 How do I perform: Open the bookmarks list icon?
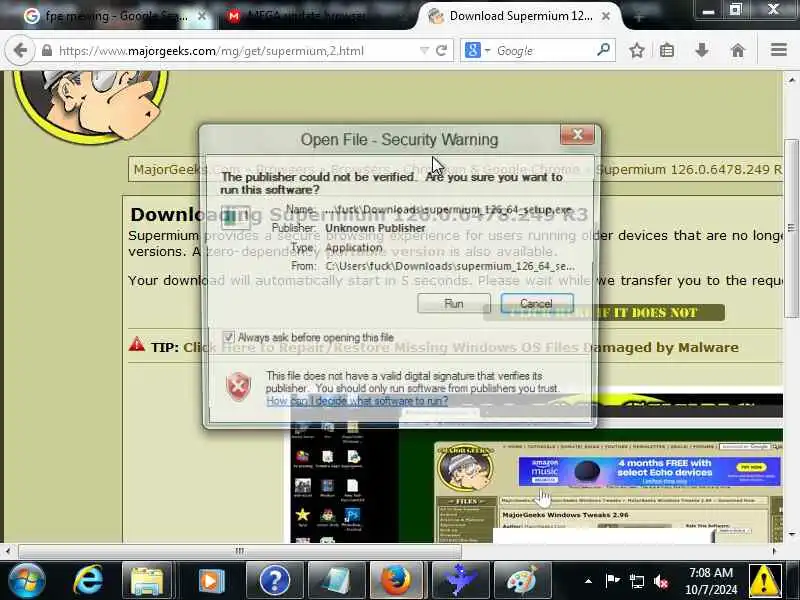click(x=667, y=51)
